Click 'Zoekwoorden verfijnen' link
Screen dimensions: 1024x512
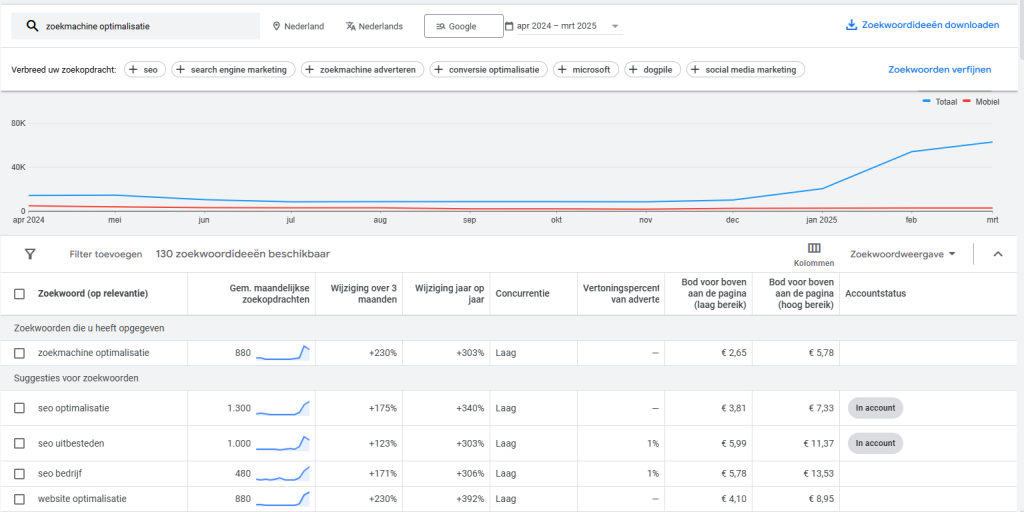(939, 69)
